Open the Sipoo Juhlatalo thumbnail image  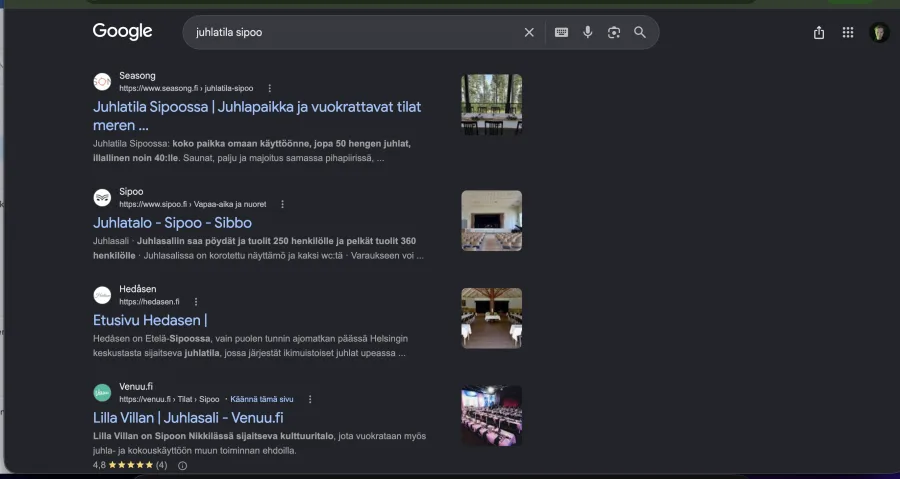click(x=492, y=221)
